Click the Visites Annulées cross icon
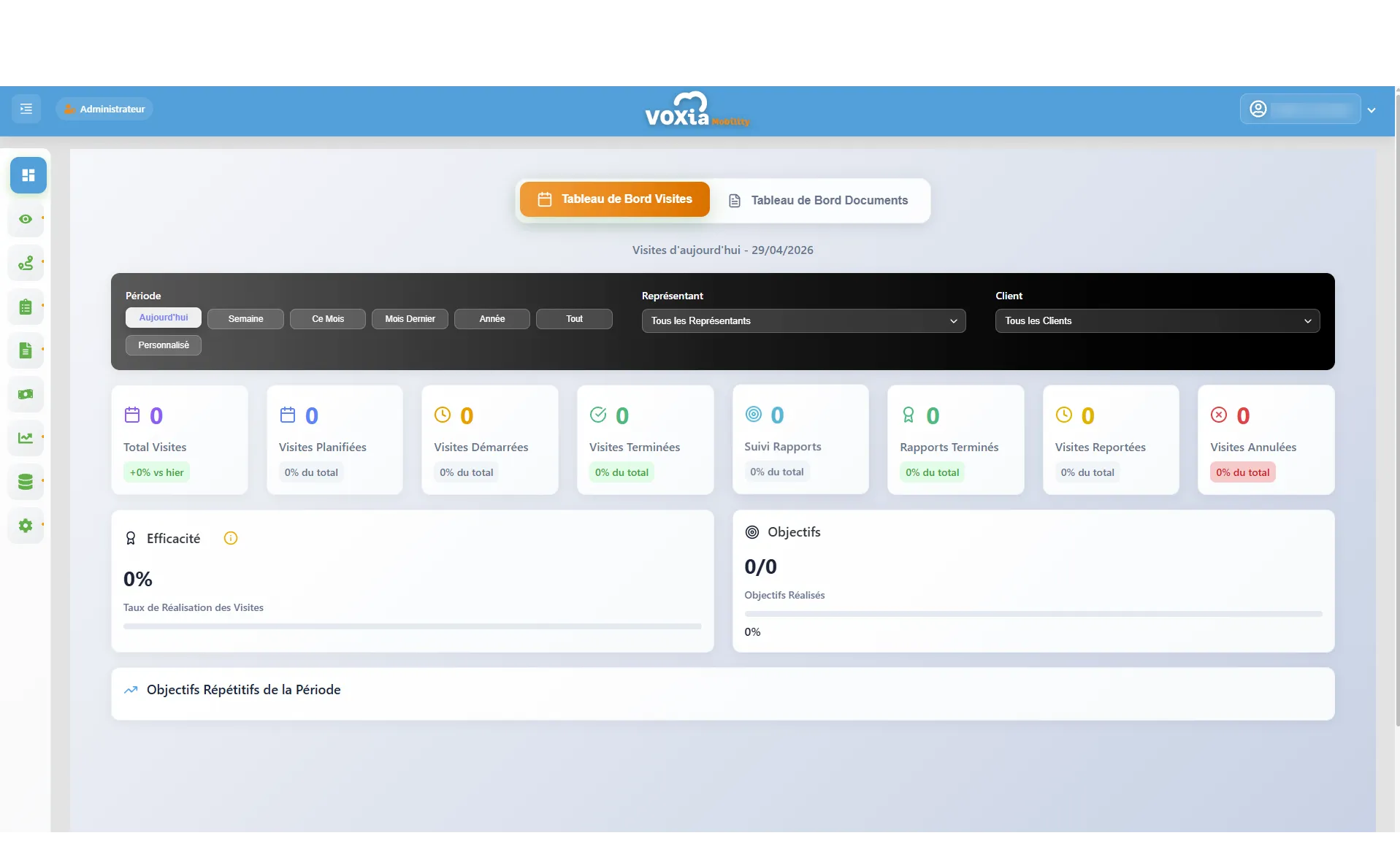The width and height of the screenshot is (1400, 849). pos(1219,415)
